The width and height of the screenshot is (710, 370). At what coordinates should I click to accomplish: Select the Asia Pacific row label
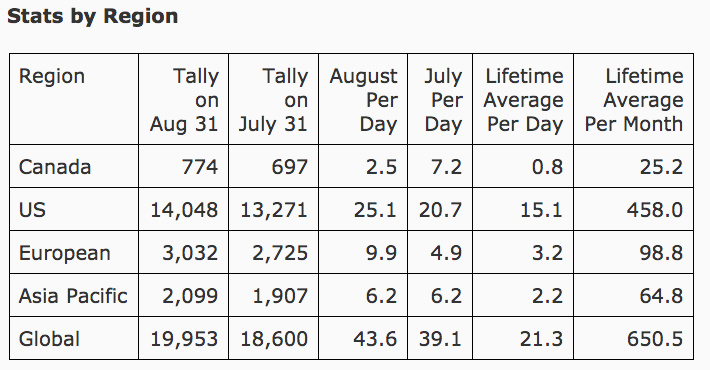point(73,296)
